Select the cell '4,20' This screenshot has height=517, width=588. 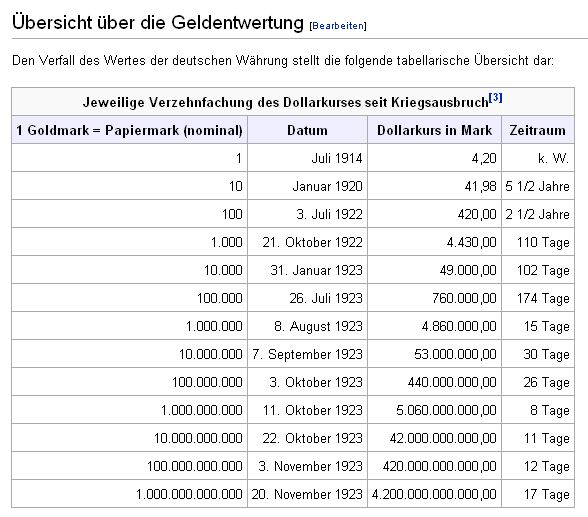click(434, 158)
